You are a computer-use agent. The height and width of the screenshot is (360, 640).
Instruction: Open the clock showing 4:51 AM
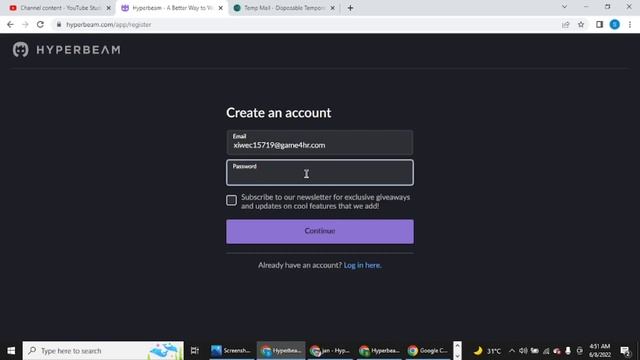(600, 351)
